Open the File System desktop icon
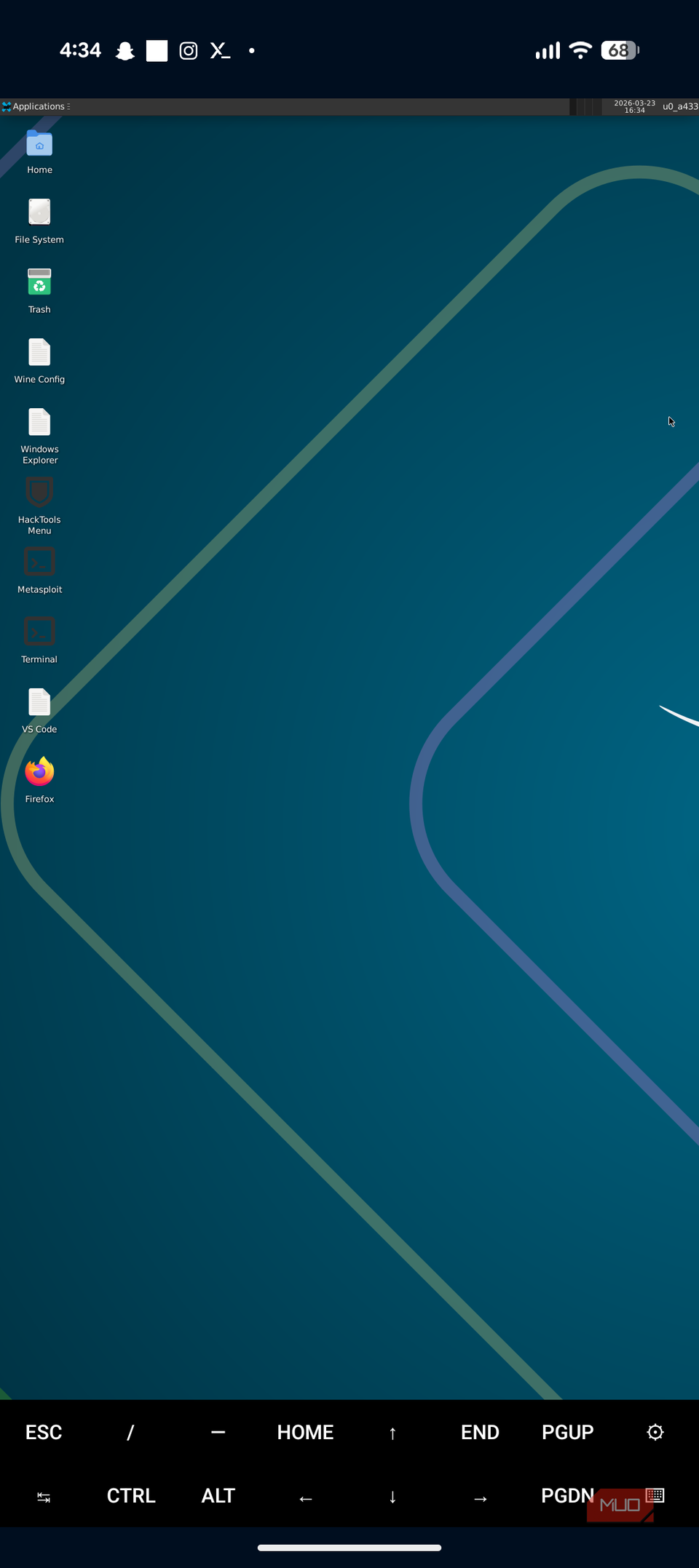Viewport: 699px width, 1568px height. pyautogui.click(x=39, y=213)
